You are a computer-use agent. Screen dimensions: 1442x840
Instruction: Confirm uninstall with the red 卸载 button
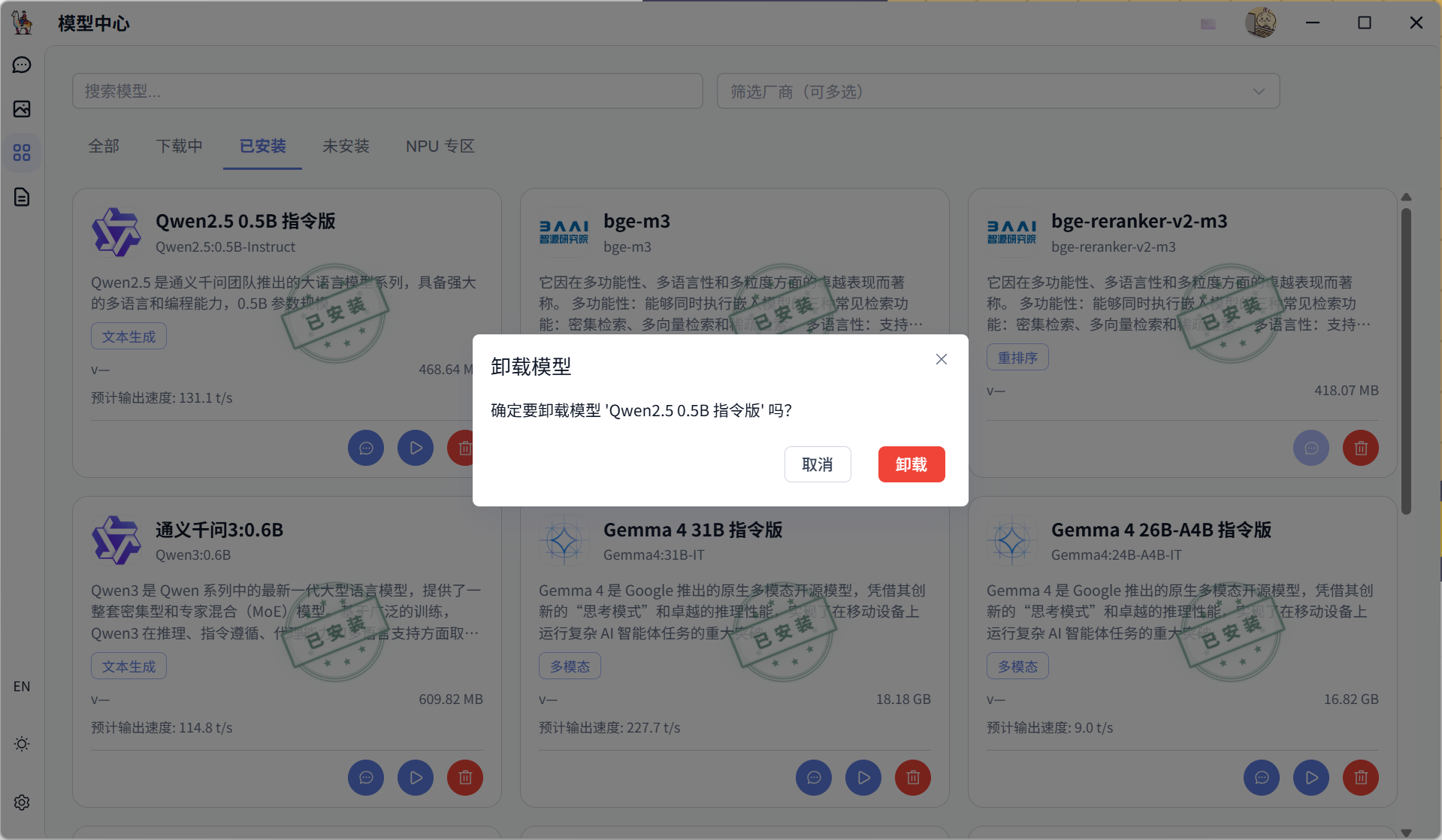pos(911,464)
